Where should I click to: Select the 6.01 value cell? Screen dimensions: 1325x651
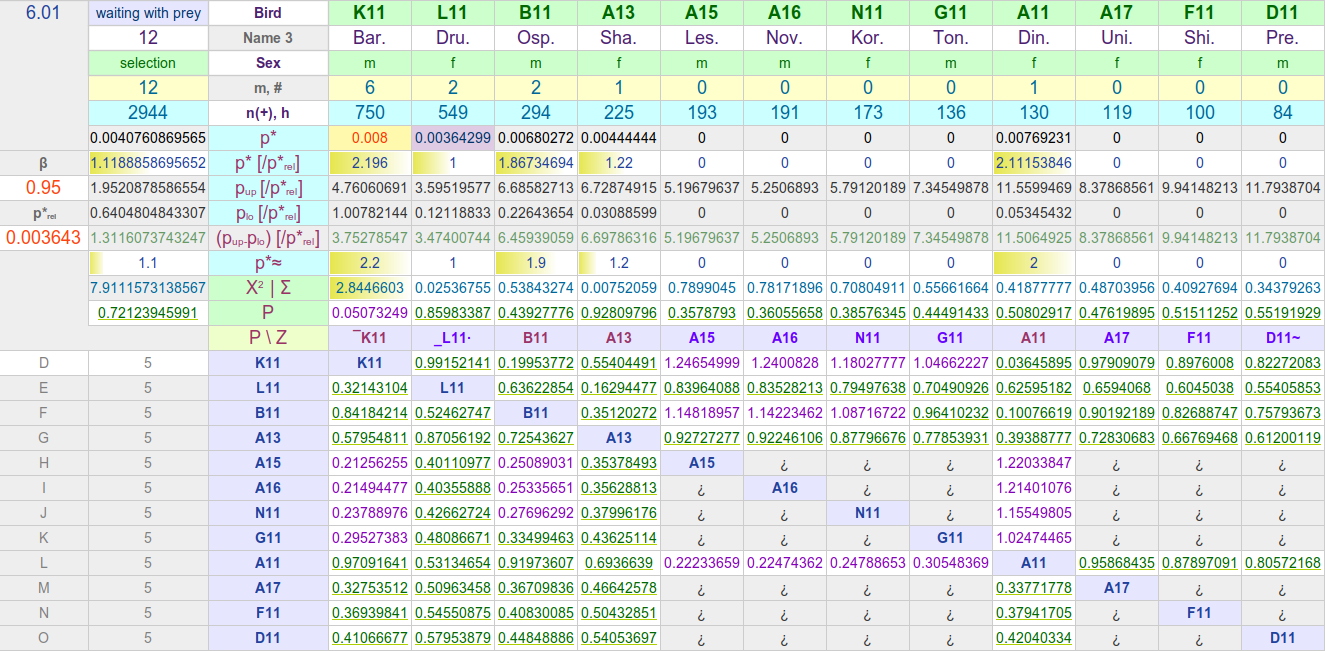point(44,13)
